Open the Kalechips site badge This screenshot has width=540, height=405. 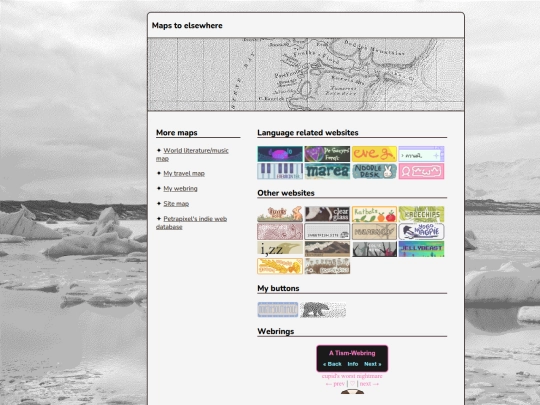pos(422,214)
